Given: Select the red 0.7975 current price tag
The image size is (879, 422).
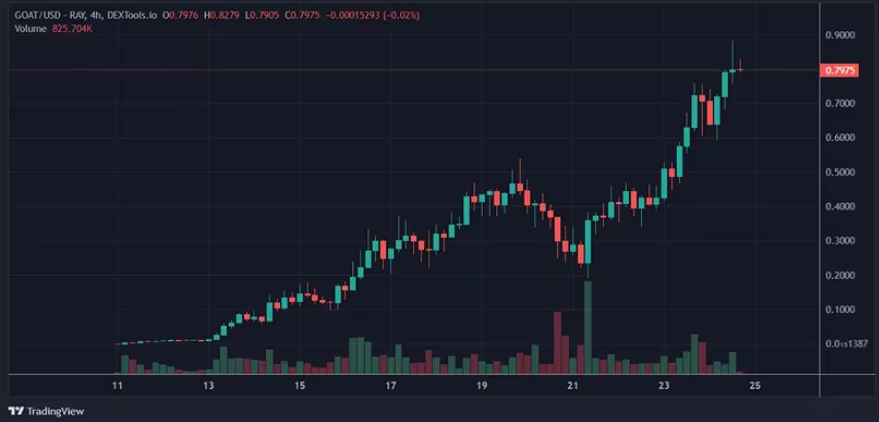Looking at the screenshot, I should tap(839, 70).
